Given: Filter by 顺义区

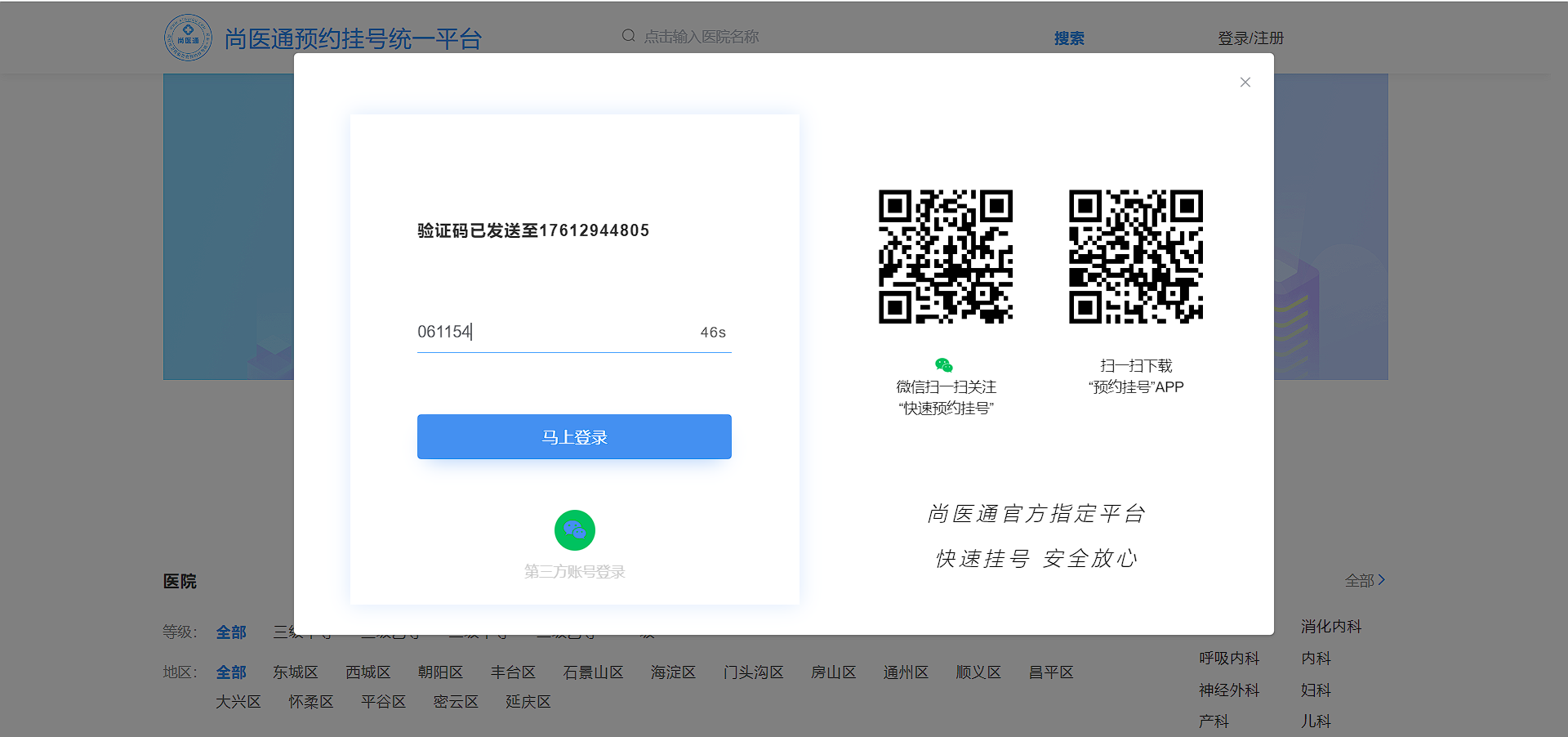Looking at the screenshot, I should [x=979, y=672].
